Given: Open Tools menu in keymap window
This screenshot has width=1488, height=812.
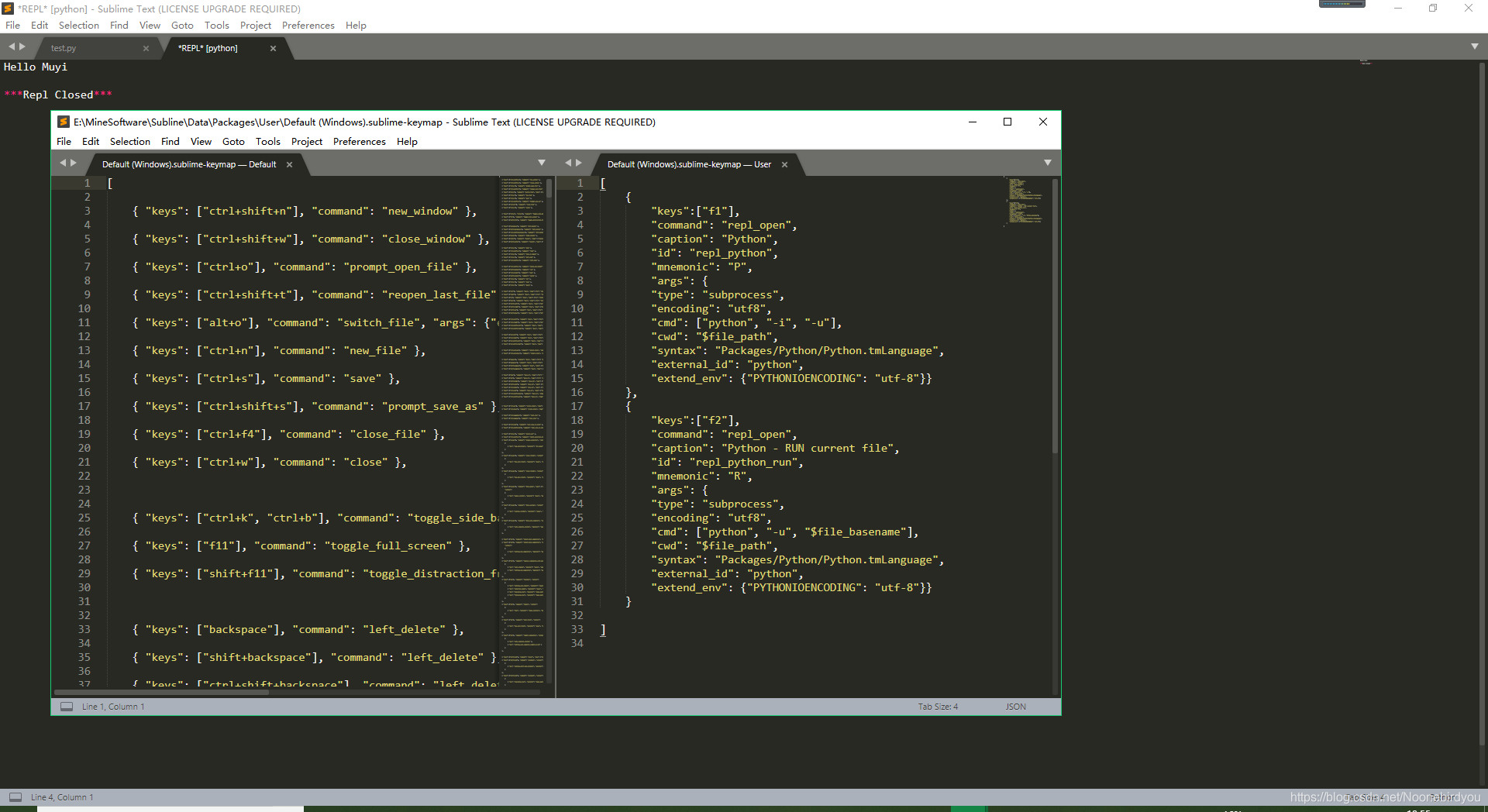Looking at the screenshot, I should click(268, 142).
